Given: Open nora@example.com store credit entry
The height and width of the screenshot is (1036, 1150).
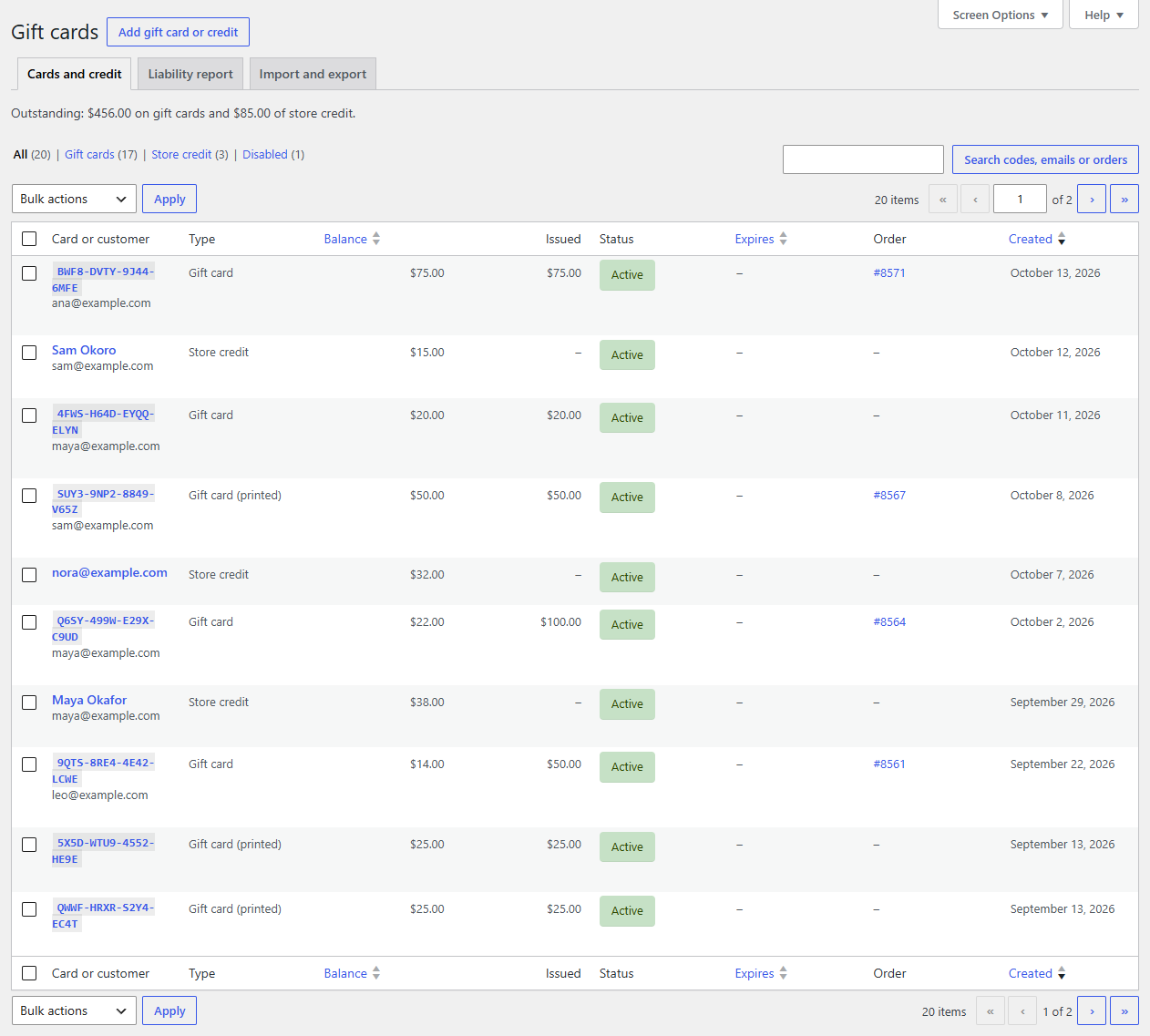Looking at the screenshot, I should pyautogui.click(x=109, y=572).
